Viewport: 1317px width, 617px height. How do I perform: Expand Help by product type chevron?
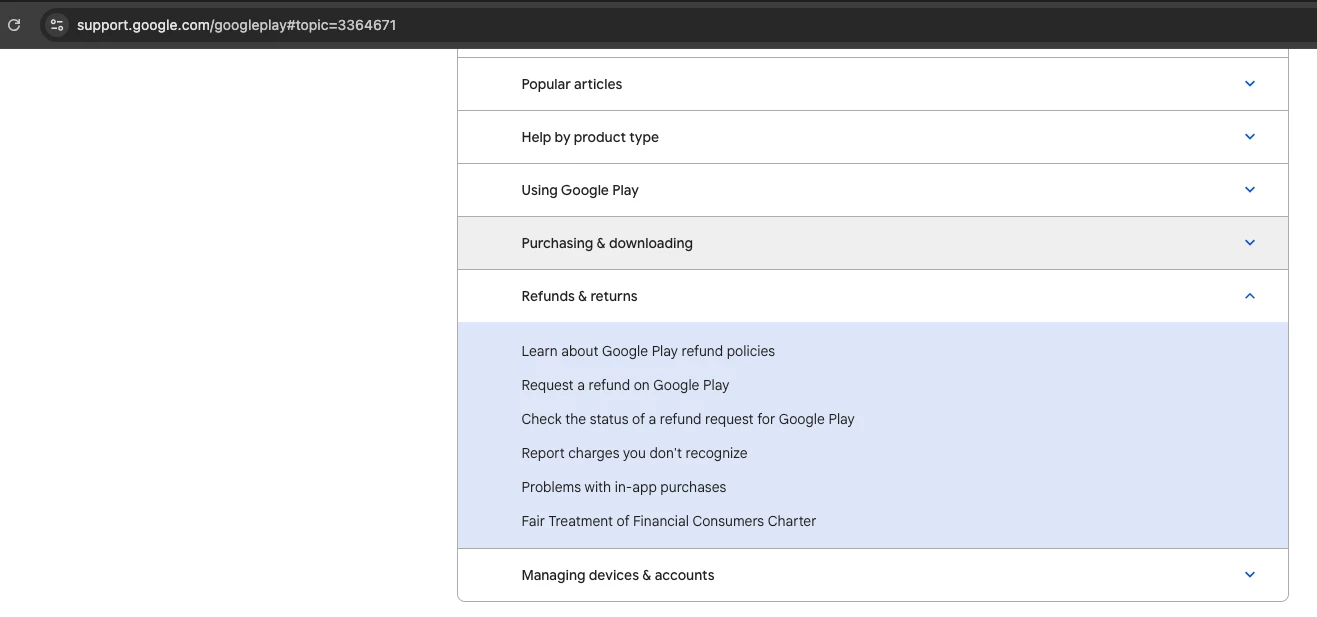1249,137
